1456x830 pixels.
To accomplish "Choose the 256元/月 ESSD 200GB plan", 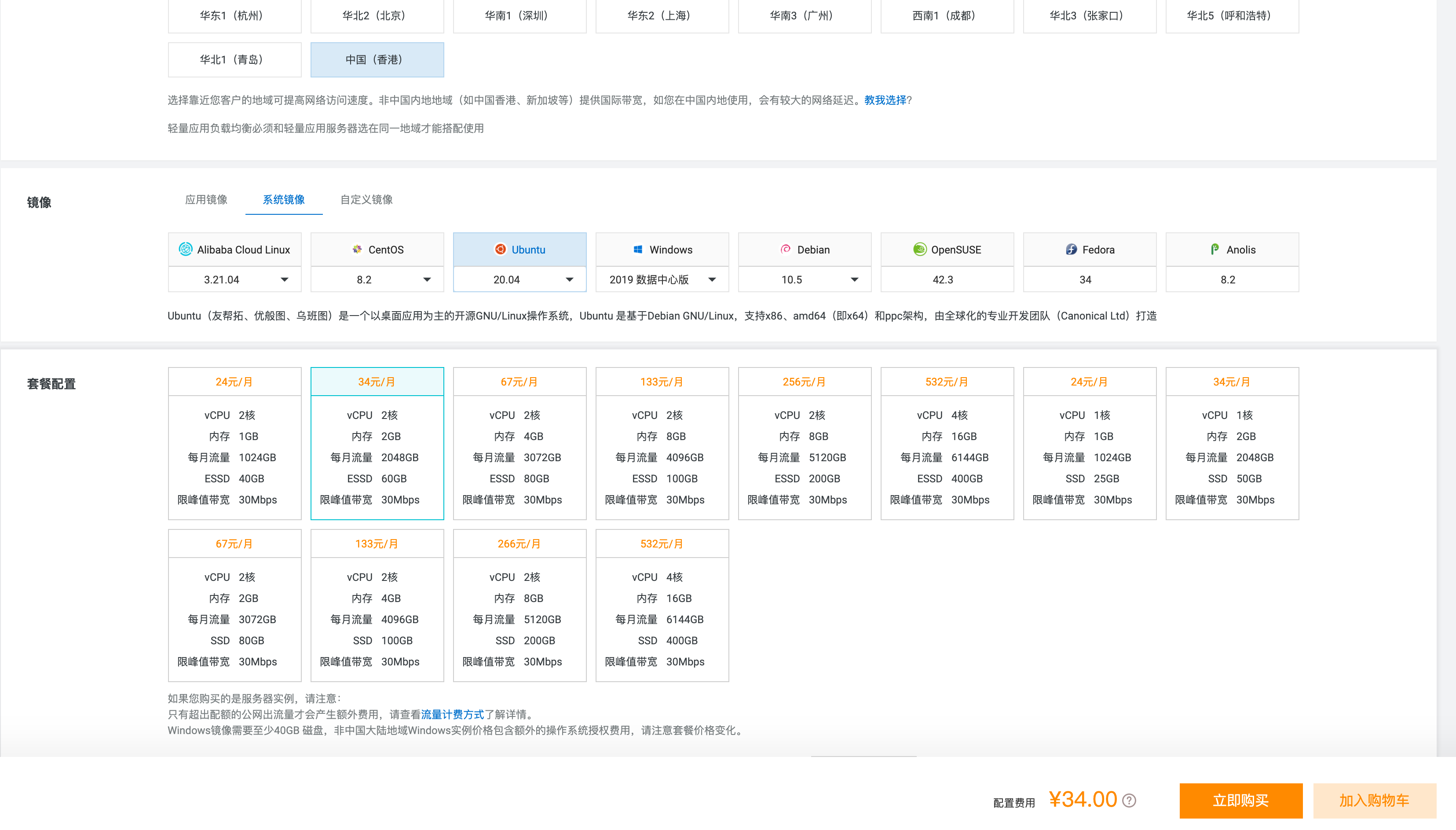I will pos(805,444).
